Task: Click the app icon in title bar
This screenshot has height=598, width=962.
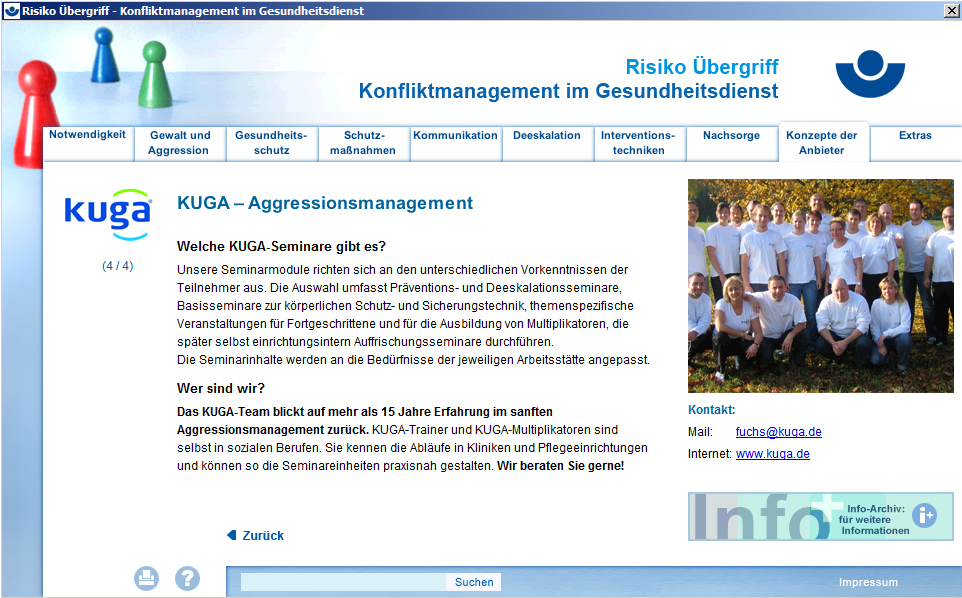Action: [11, 11]
